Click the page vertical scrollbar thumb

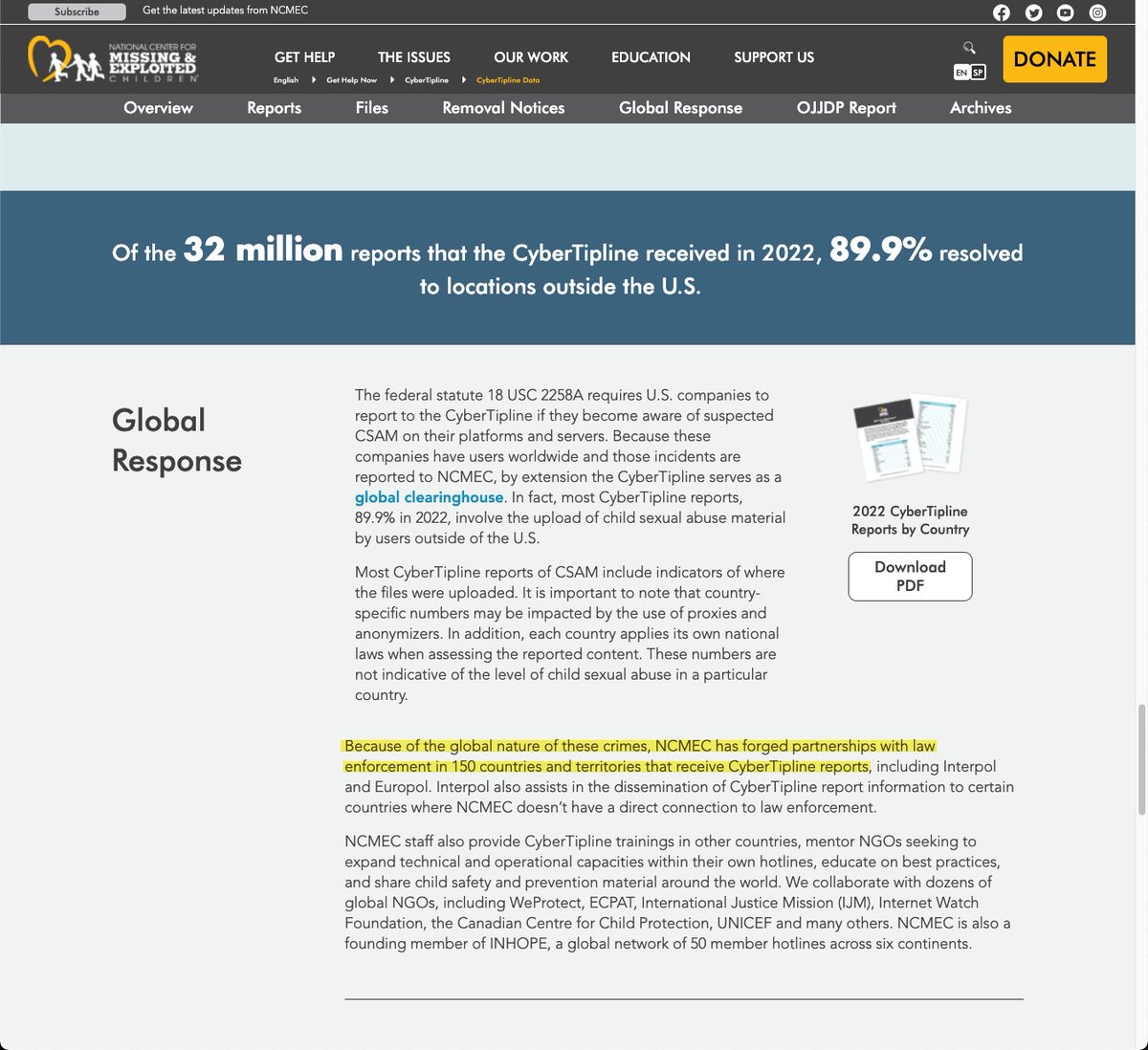(x=1141, y=759)
